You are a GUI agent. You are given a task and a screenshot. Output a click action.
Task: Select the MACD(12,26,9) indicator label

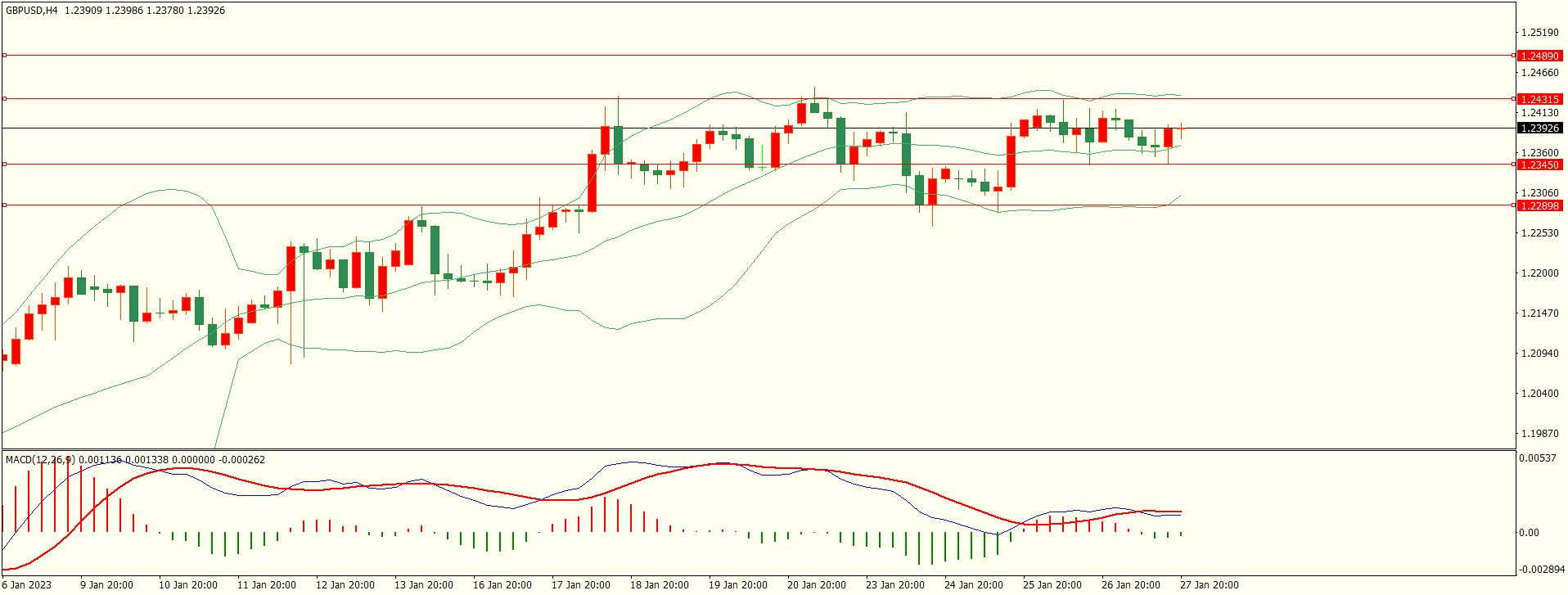(39, 459)
